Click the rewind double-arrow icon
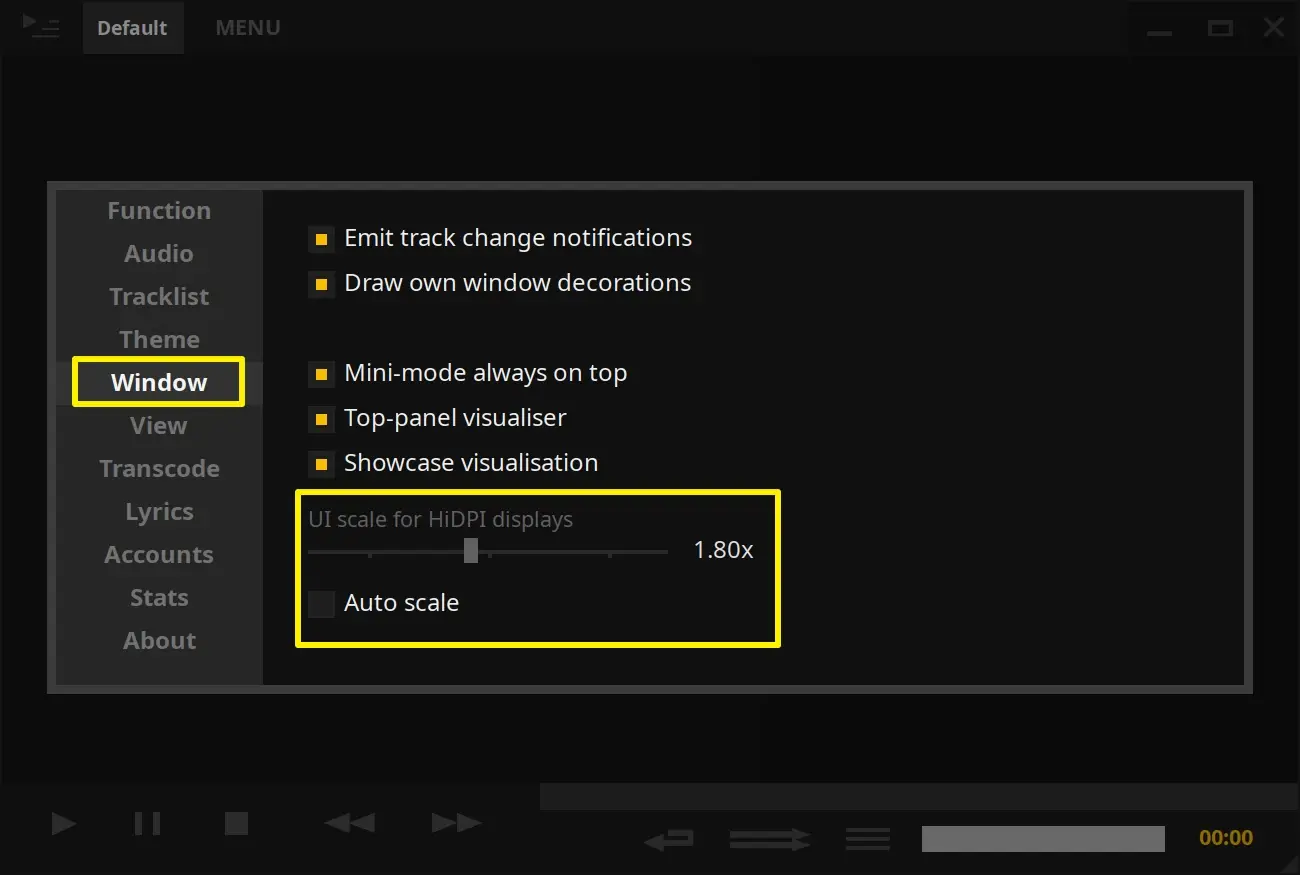 [350, 823]
